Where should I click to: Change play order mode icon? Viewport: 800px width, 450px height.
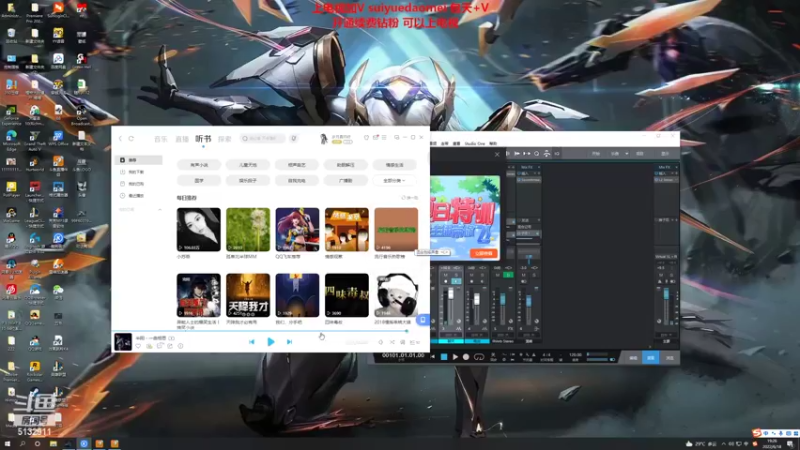coord(392,342)
